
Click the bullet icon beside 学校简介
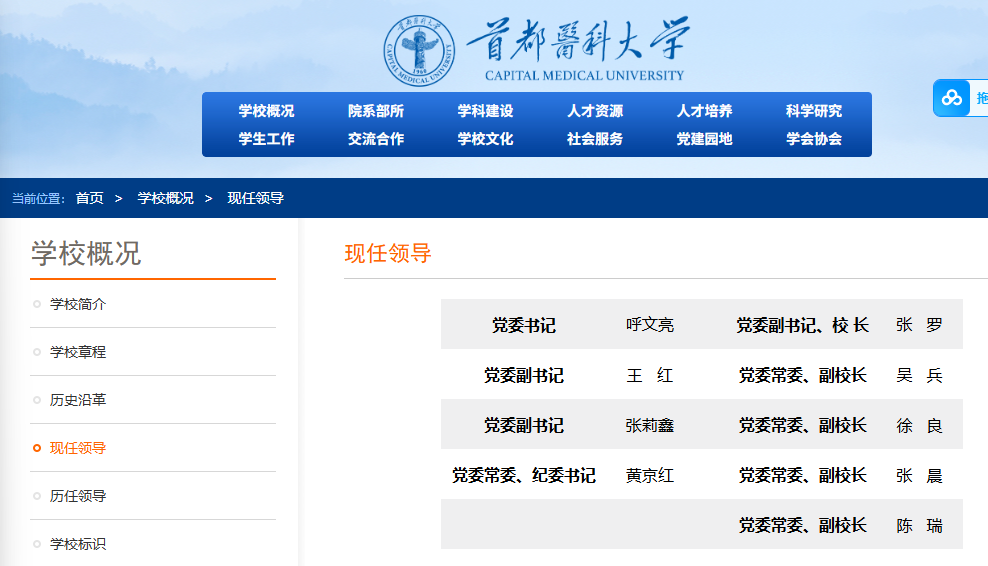(x=37, y=304)
